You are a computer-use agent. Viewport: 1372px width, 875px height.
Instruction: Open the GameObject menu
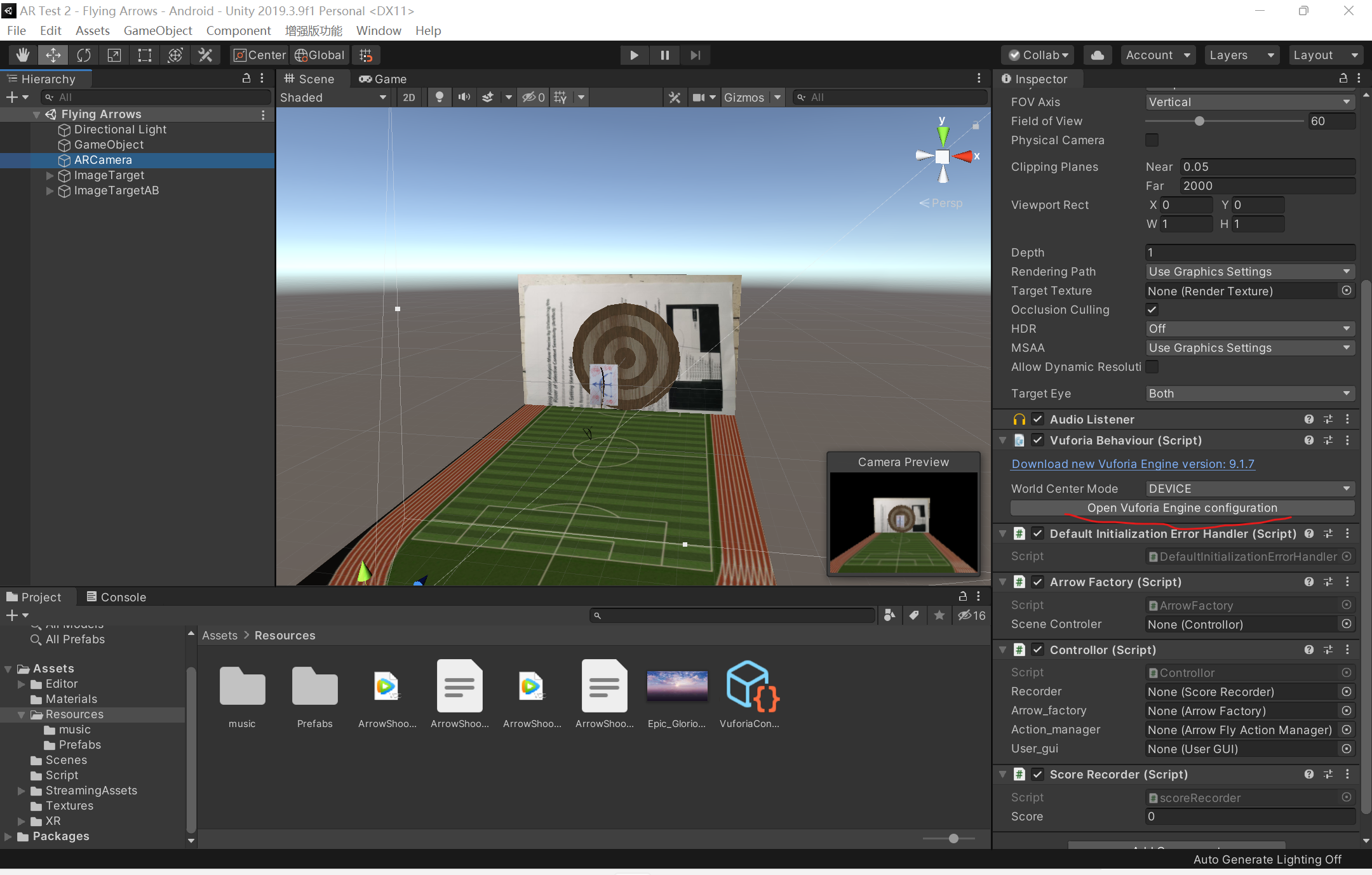[158, 30]
